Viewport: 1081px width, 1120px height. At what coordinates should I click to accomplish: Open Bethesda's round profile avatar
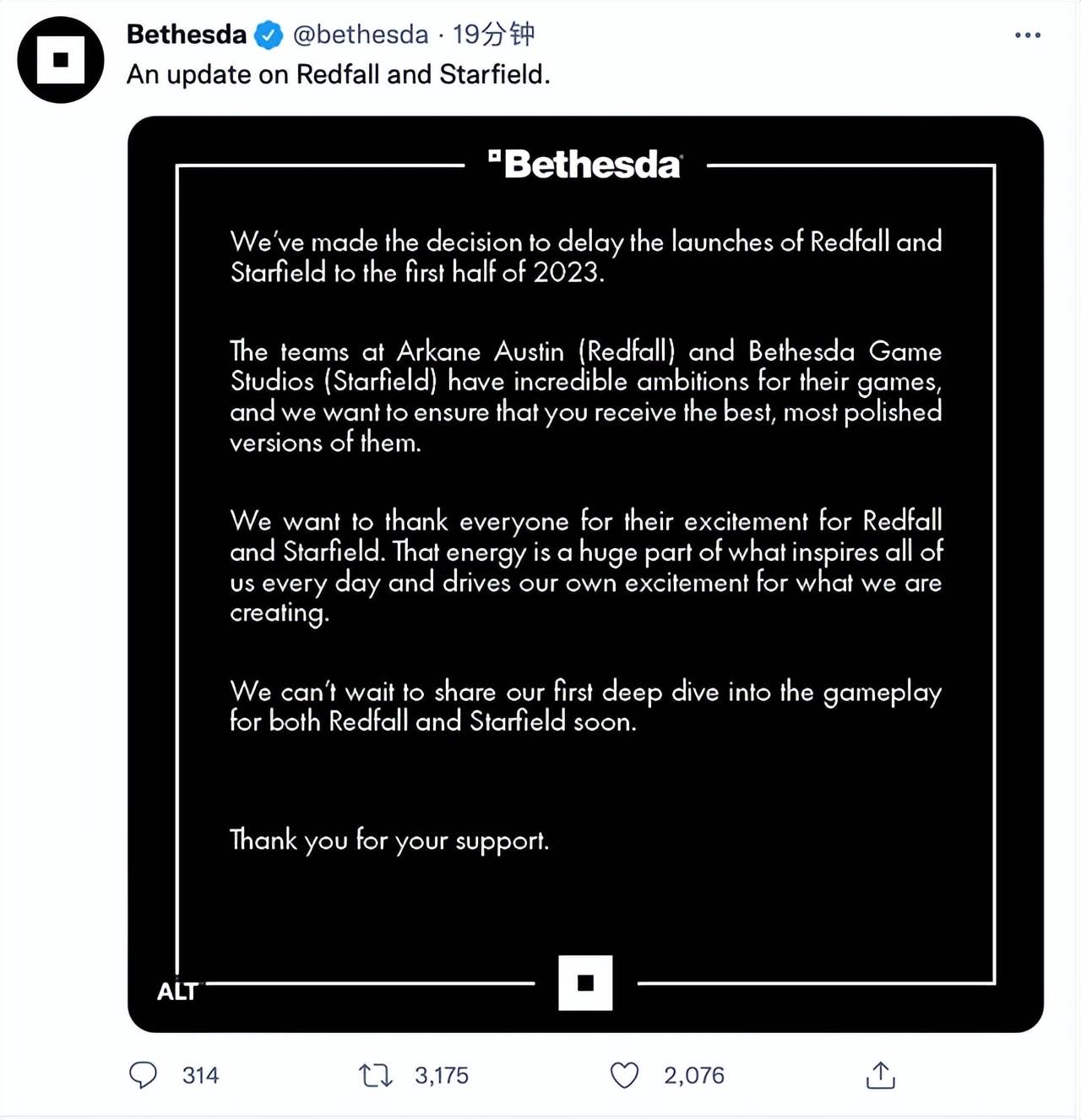60,60
